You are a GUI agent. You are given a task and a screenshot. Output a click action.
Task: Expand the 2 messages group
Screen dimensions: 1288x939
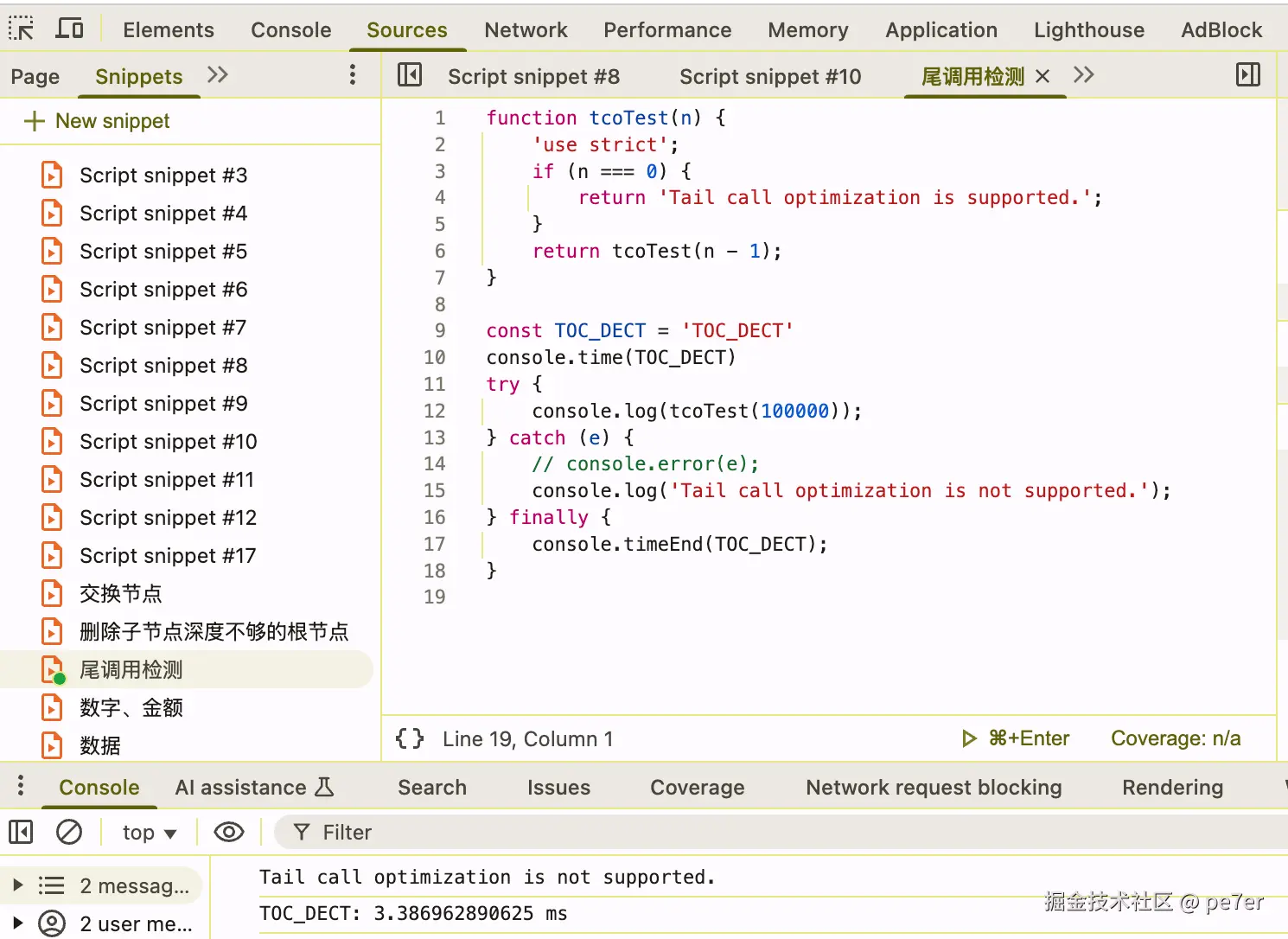[x=17, y=885]
